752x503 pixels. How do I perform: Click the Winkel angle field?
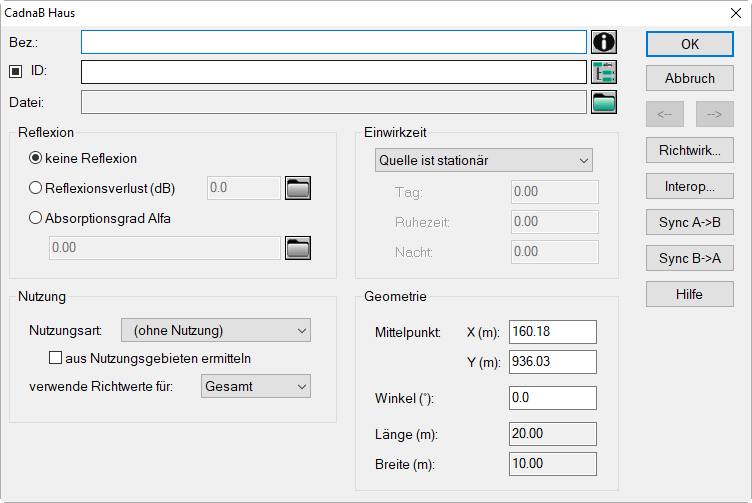pyautogui.click(x=553, y=398)
